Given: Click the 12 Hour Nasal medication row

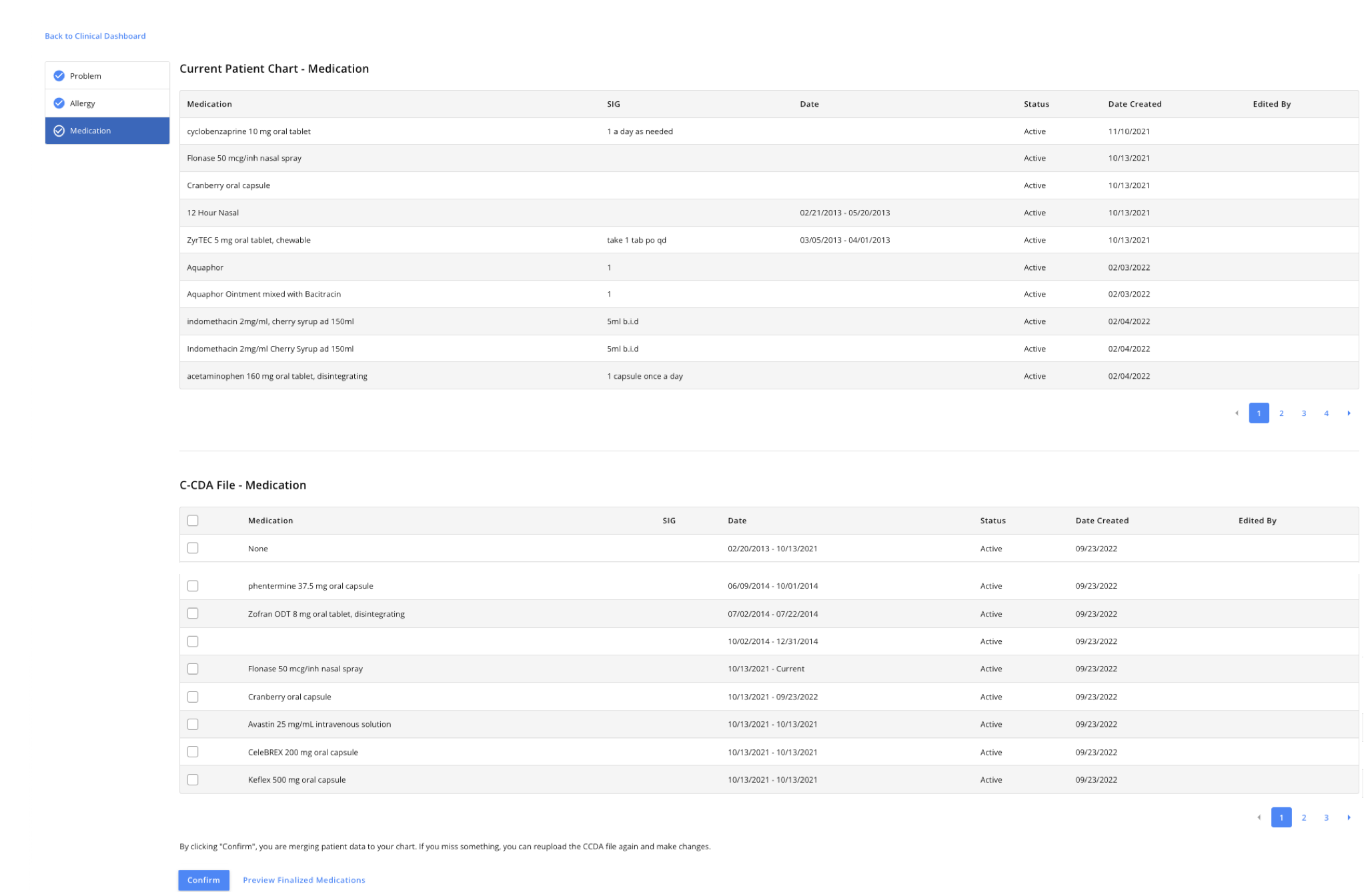Looking at the screenshot, I should point(768,213).
